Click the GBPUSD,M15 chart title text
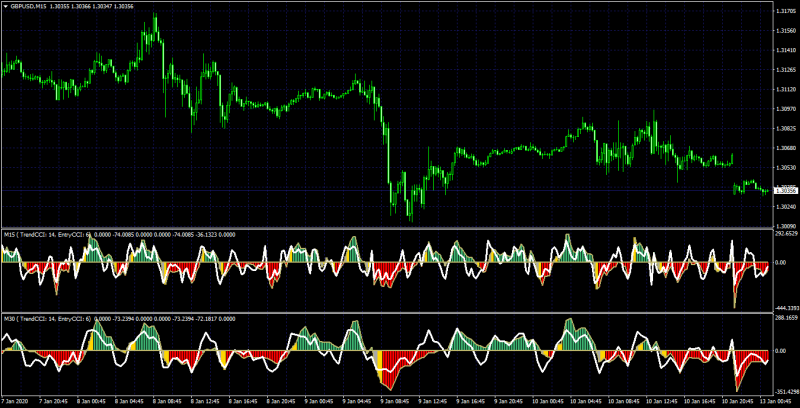The width and height of the screenshot is (800, 408). 28,6
